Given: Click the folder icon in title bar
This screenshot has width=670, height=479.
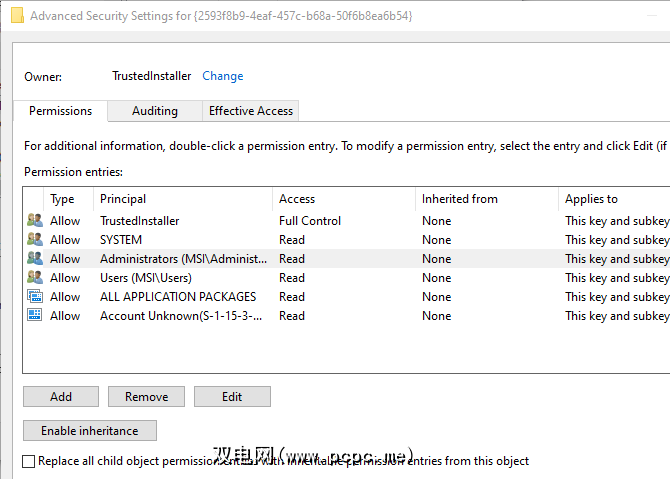Looking at the screenshot, I should 17,16.
